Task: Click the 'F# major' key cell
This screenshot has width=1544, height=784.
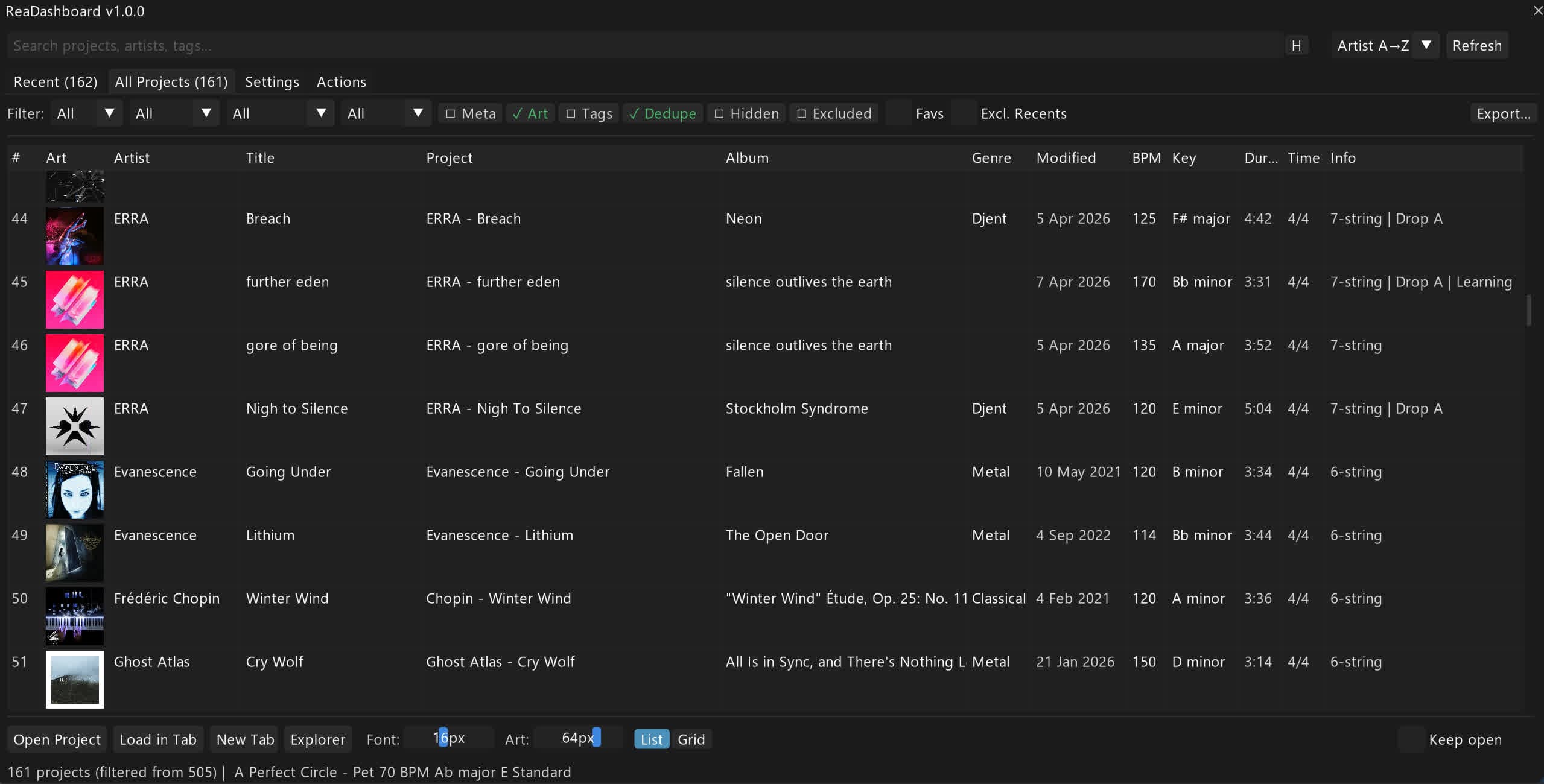Action: (1201, 219)
